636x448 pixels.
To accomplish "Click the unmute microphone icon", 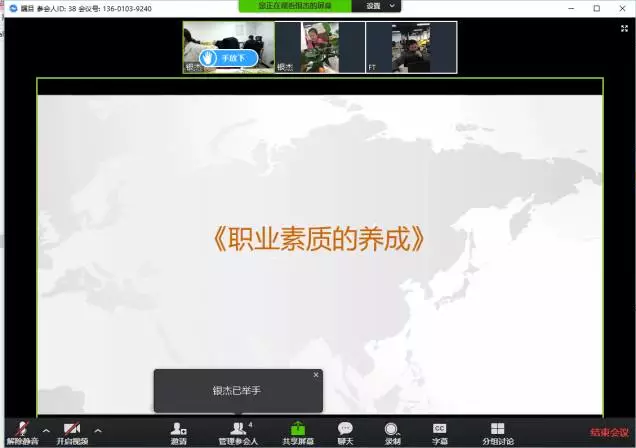I will click(x=20, y=429).
